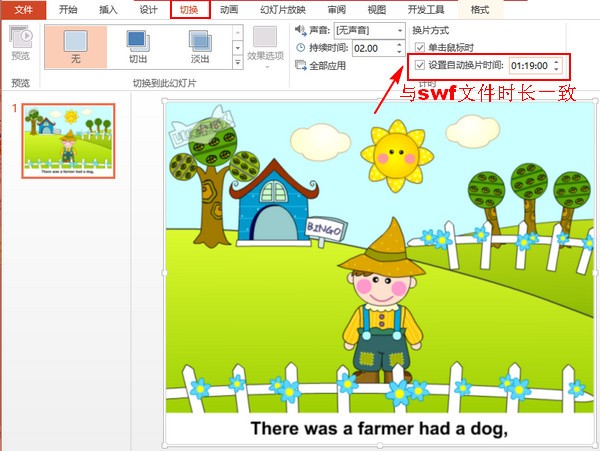
Task: Click the bottom-center handle of selected object
Action: click(380, 446)
